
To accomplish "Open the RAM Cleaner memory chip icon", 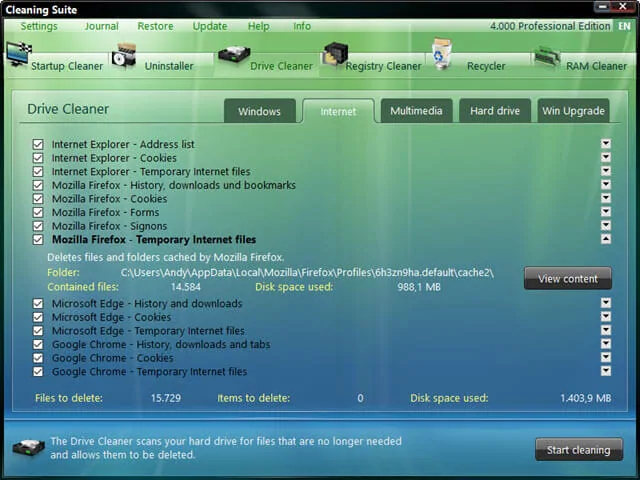I will pyautogui.click(x=547, y=56).
